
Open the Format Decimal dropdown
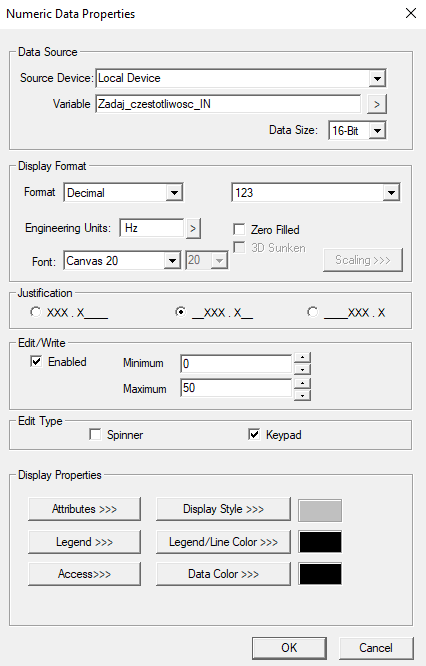pyautogui.click(x=174, y=193)
